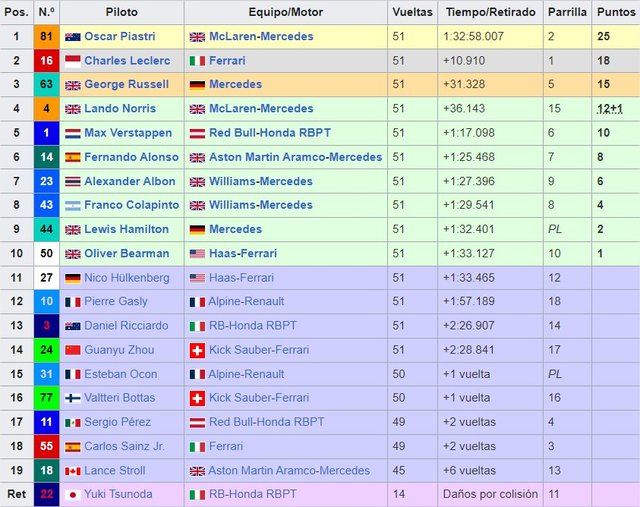
Task: Open Carlos Sainz Jr. driver link
Action: [x=124, y=446]
